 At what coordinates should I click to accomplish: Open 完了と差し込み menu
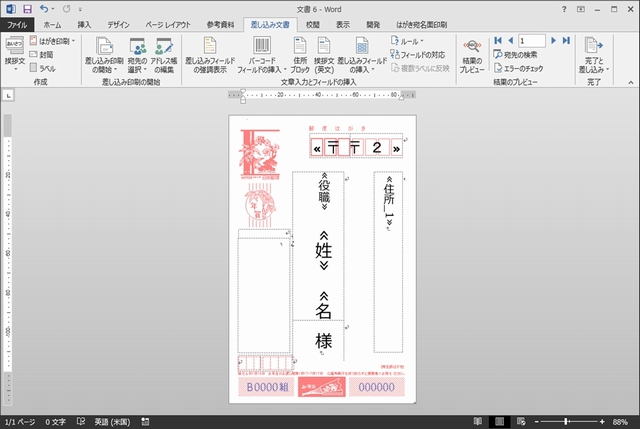click(x=593, y=55)
